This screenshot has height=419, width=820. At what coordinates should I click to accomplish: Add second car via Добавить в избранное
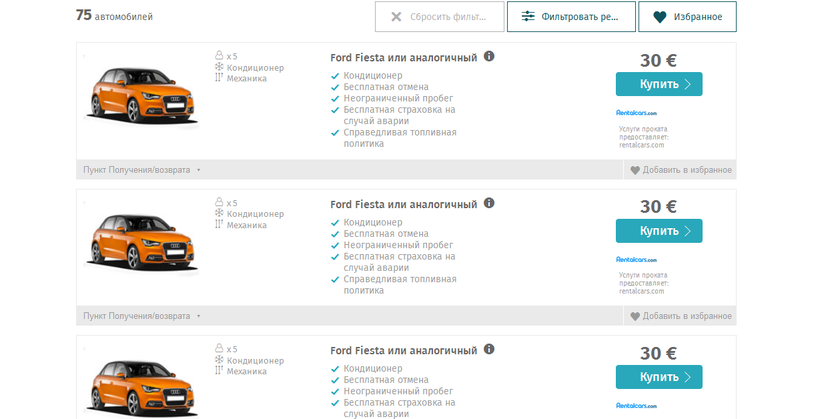[x=687, y=316]
